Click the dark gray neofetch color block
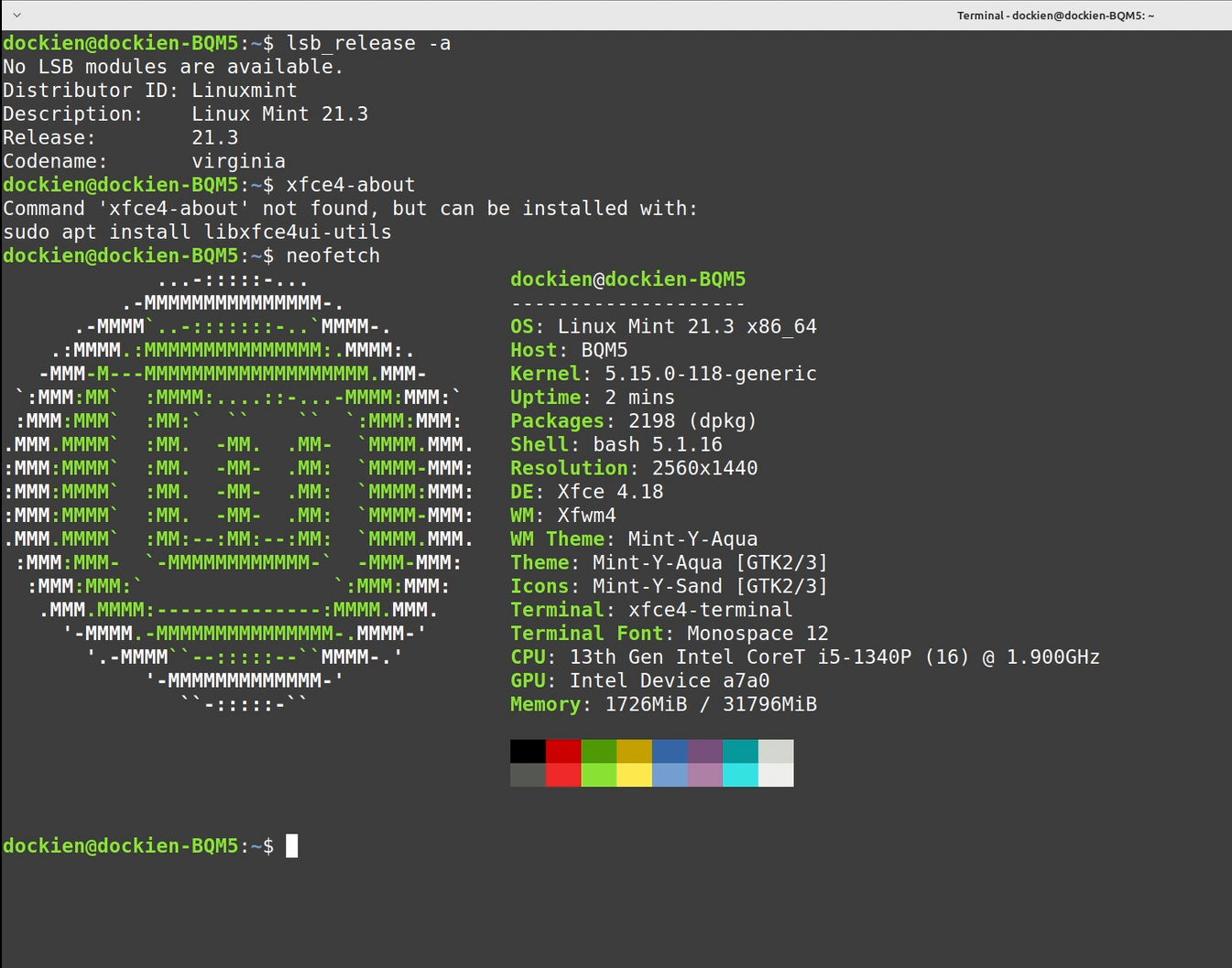 pyautogui.click(x=528, y=775)
